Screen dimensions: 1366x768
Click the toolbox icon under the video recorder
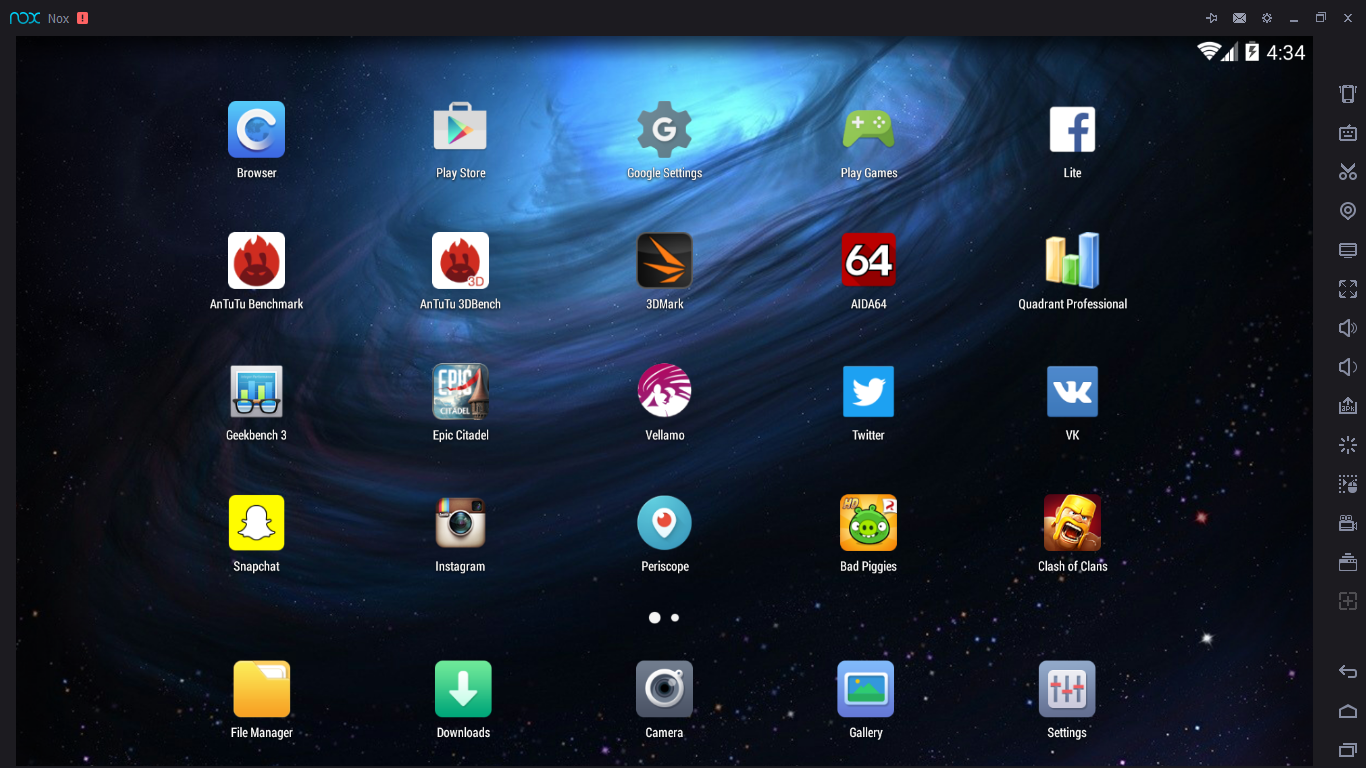(1348, 562)
